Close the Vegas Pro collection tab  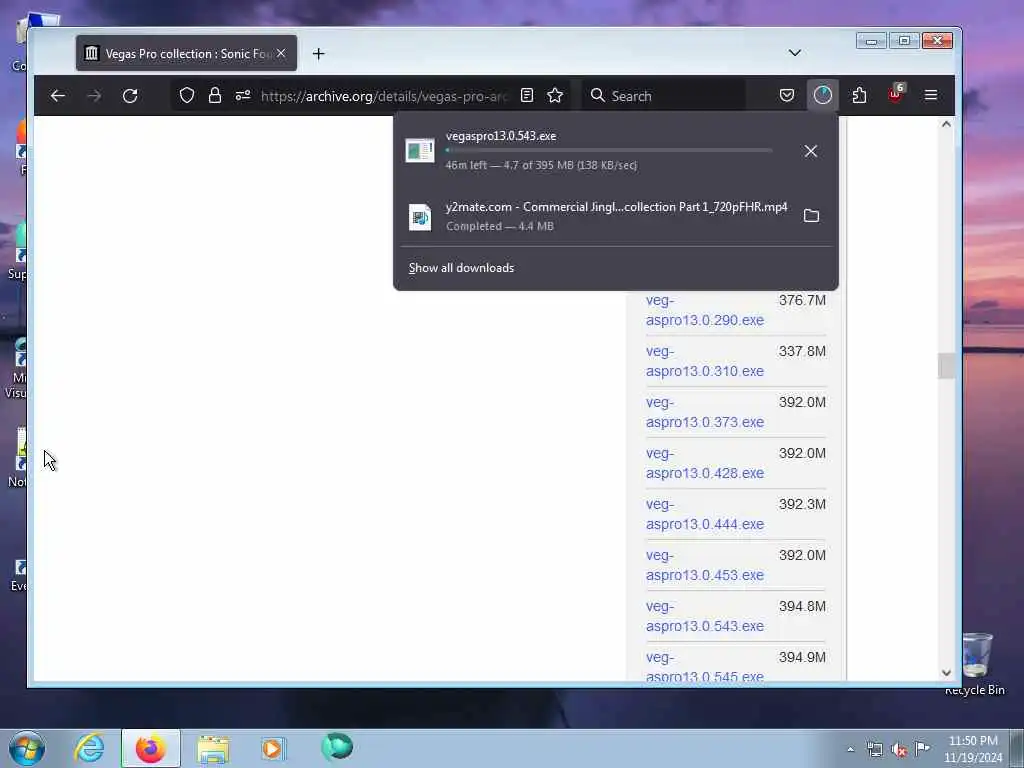tap(281, 54)
